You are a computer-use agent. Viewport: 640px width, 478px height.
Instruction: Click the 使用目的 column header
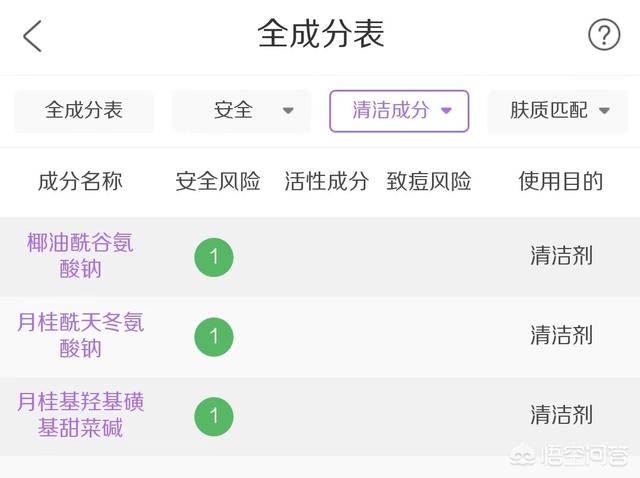561,181
